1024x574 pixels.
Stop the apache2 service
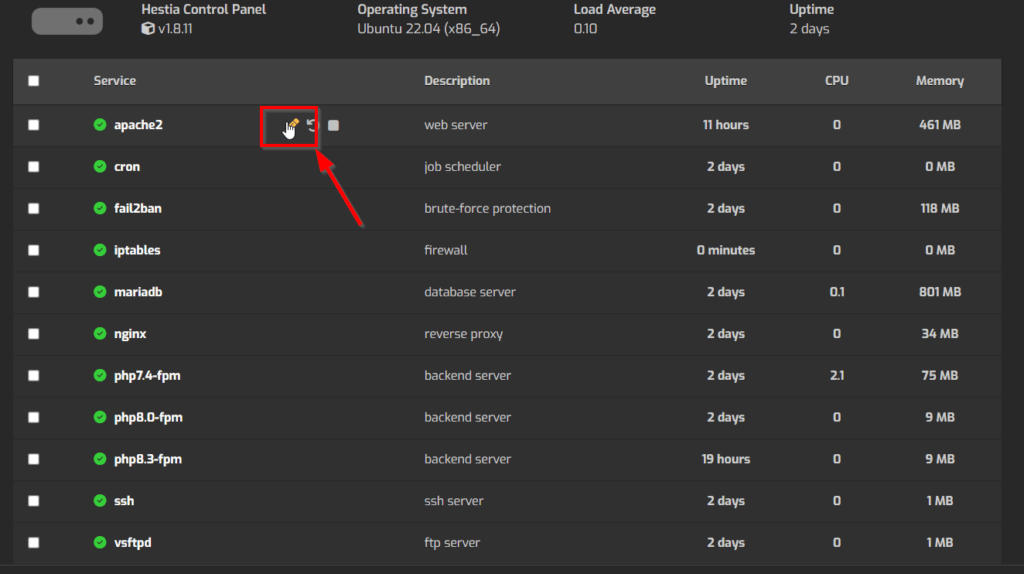[333, 125]
